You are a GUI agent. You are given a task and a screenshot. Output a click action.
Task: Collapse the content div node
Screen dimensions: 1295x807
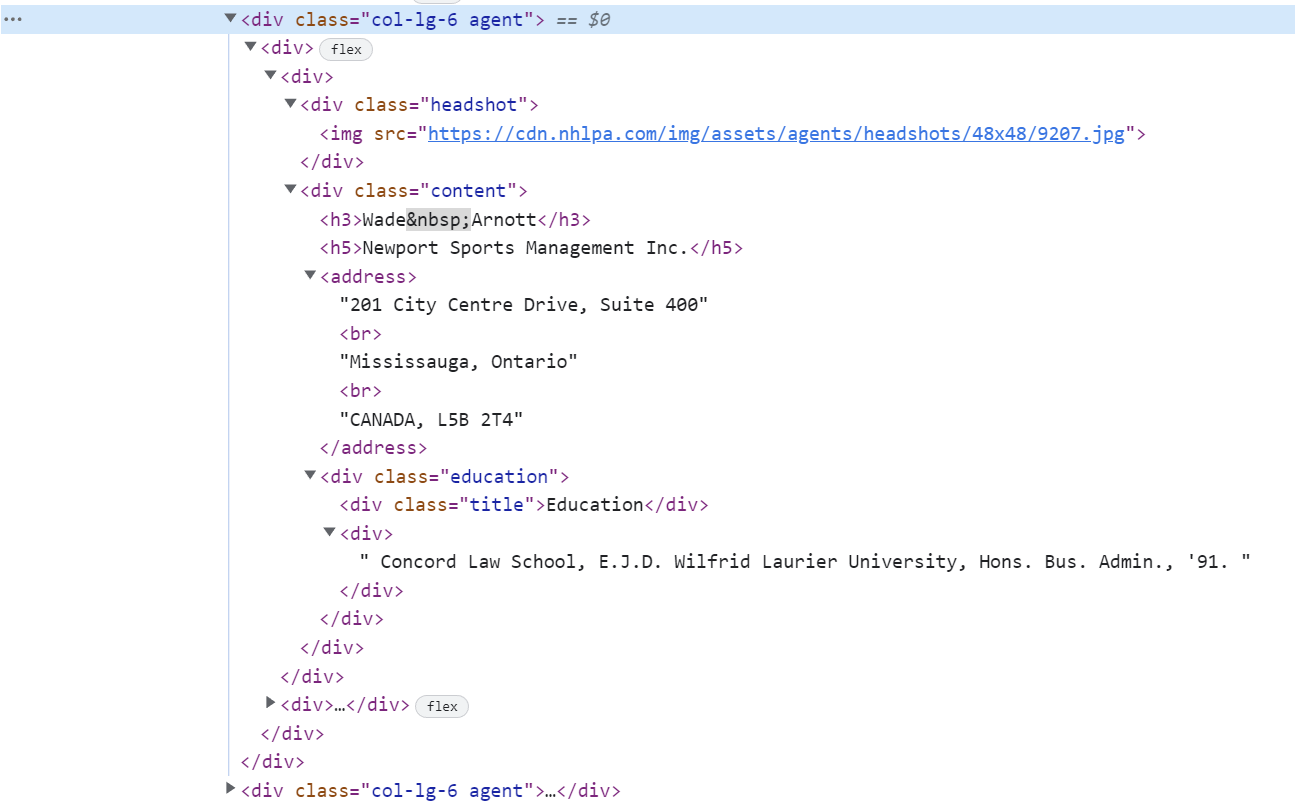(290, 189)
